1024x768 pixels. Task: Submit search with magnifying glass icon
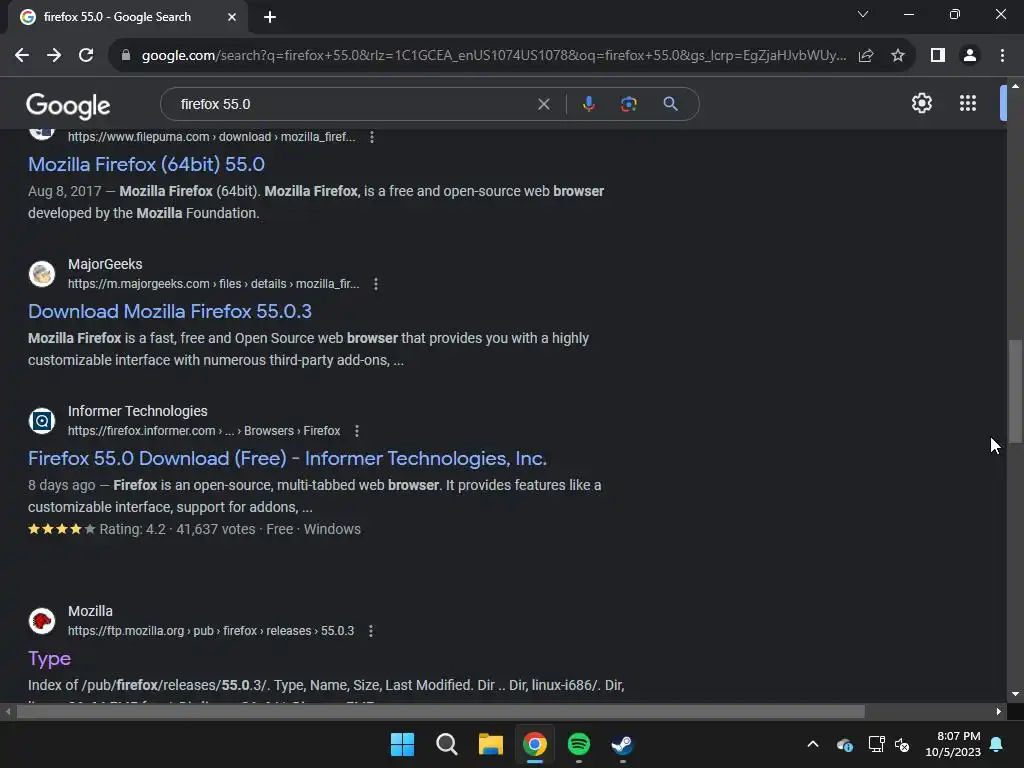point(670,104)
